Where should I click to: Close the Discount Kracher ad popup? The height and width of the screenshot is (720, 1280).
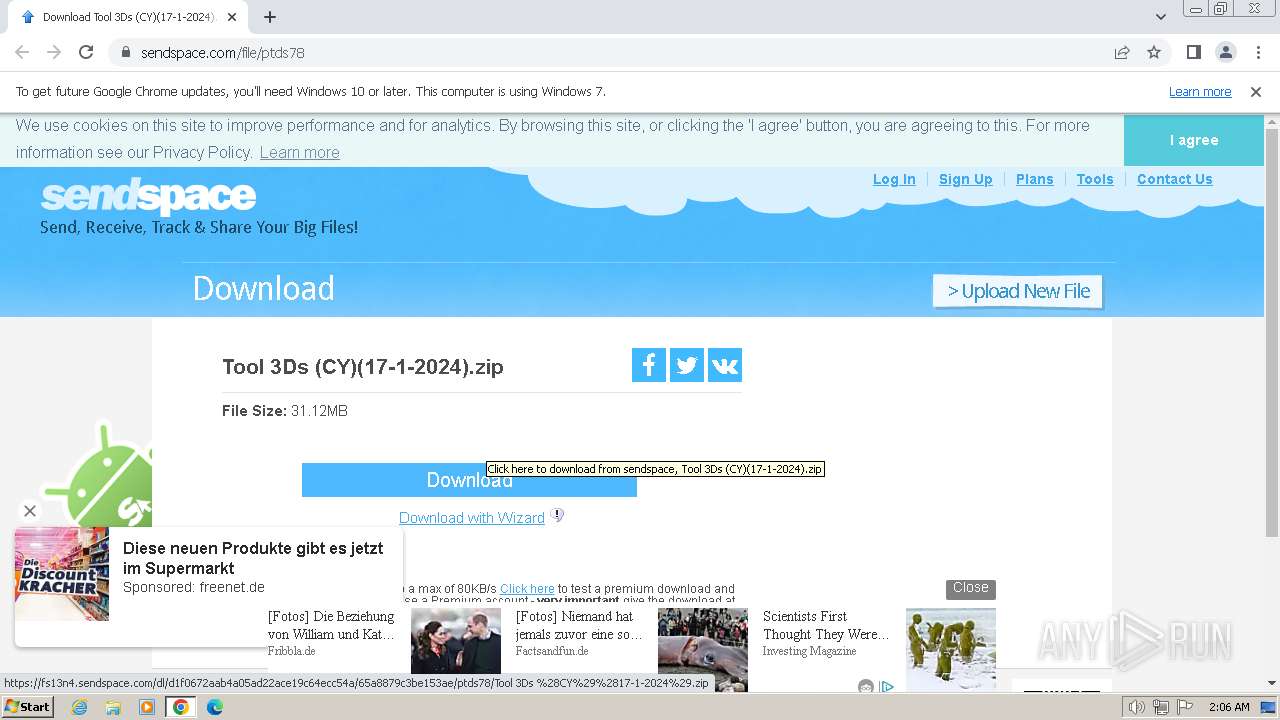coord(30,511)
